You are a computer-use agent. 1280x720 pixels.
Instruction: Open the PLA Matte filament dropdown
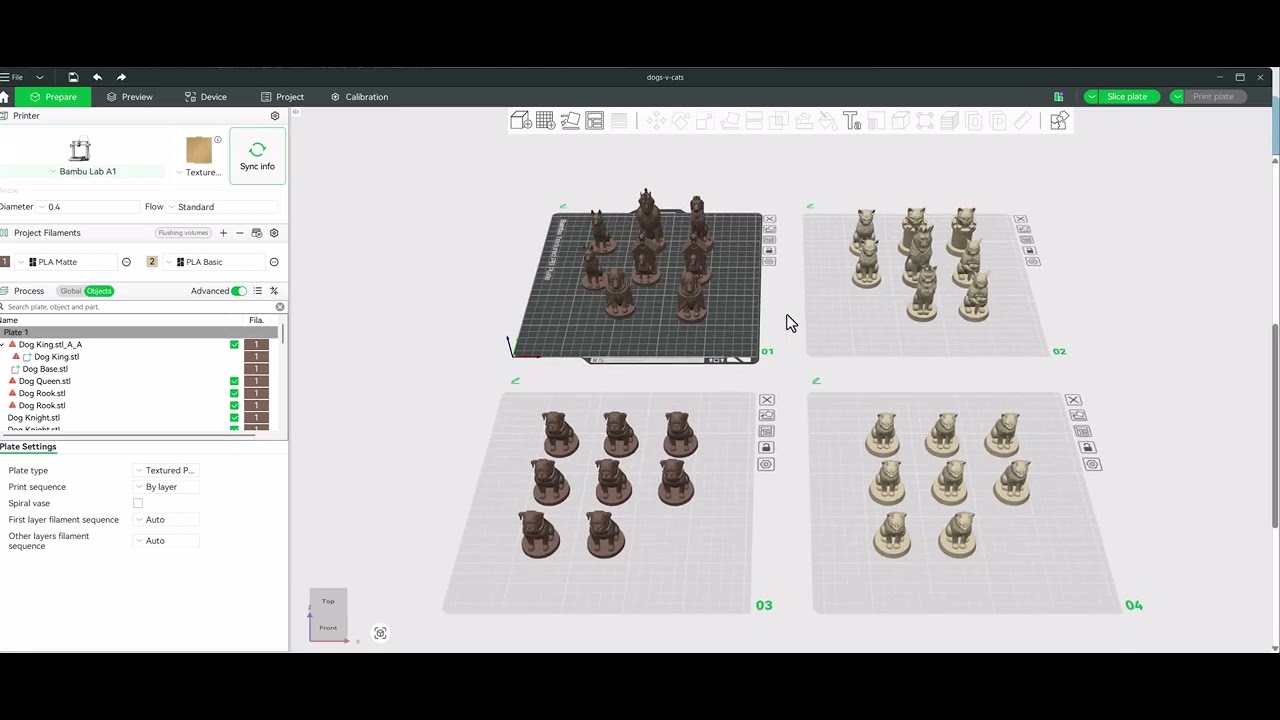[x=65, y=262]
